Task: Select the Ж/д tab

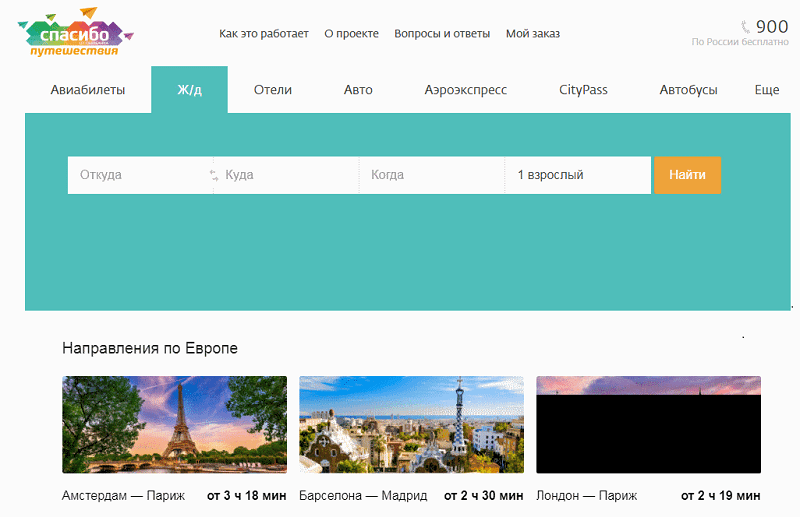Action: (189, 90)
